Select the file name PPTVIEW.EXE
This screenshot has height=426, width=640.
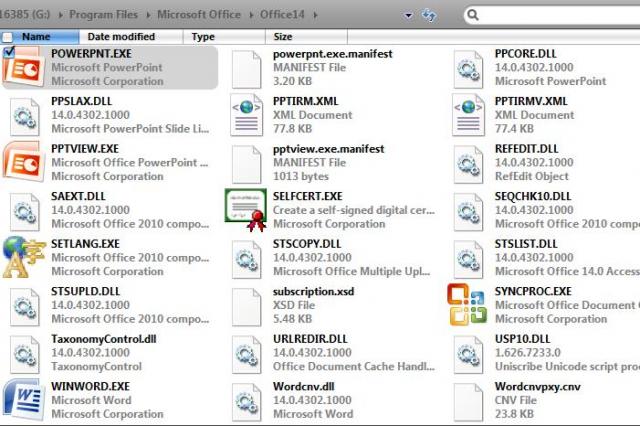[x=85, y=149]
